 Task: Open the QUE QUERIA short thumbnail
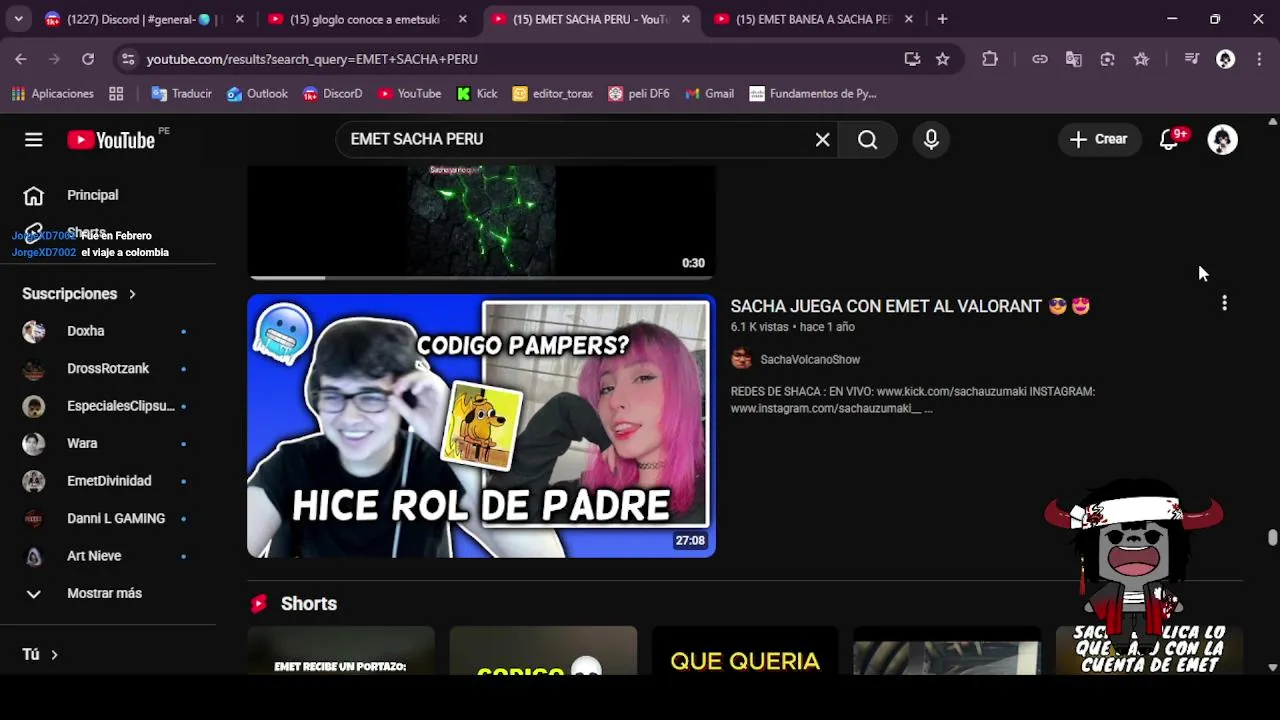[x=745, y=650]
